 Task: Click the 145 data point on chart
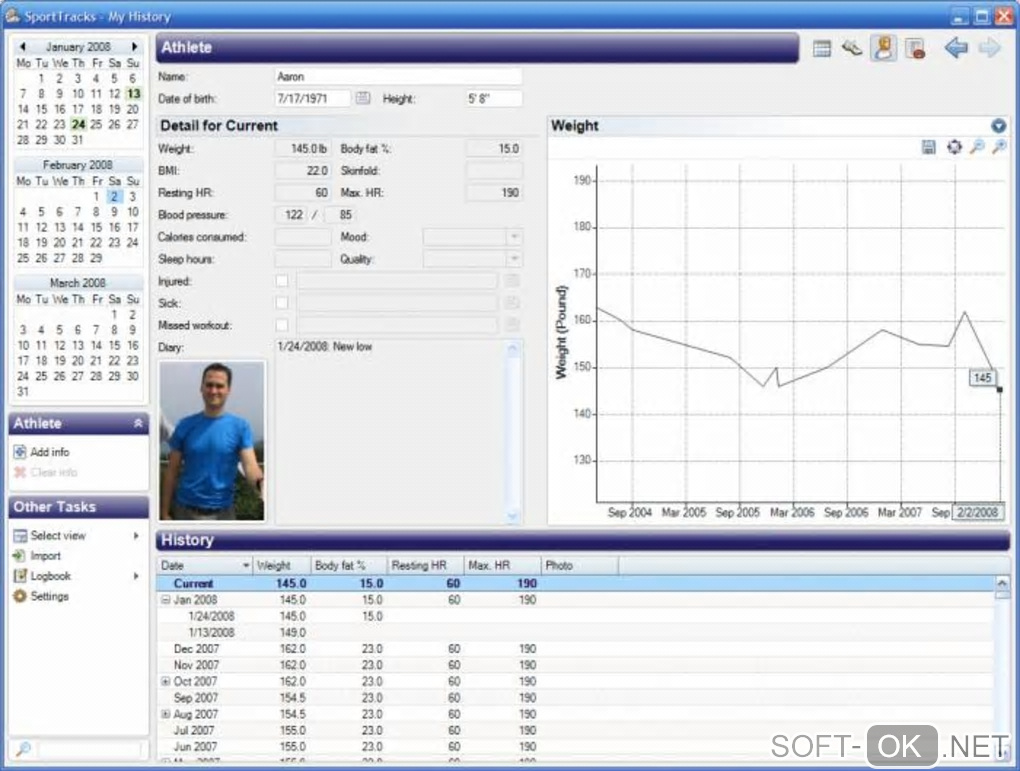[x=999, y=390]
